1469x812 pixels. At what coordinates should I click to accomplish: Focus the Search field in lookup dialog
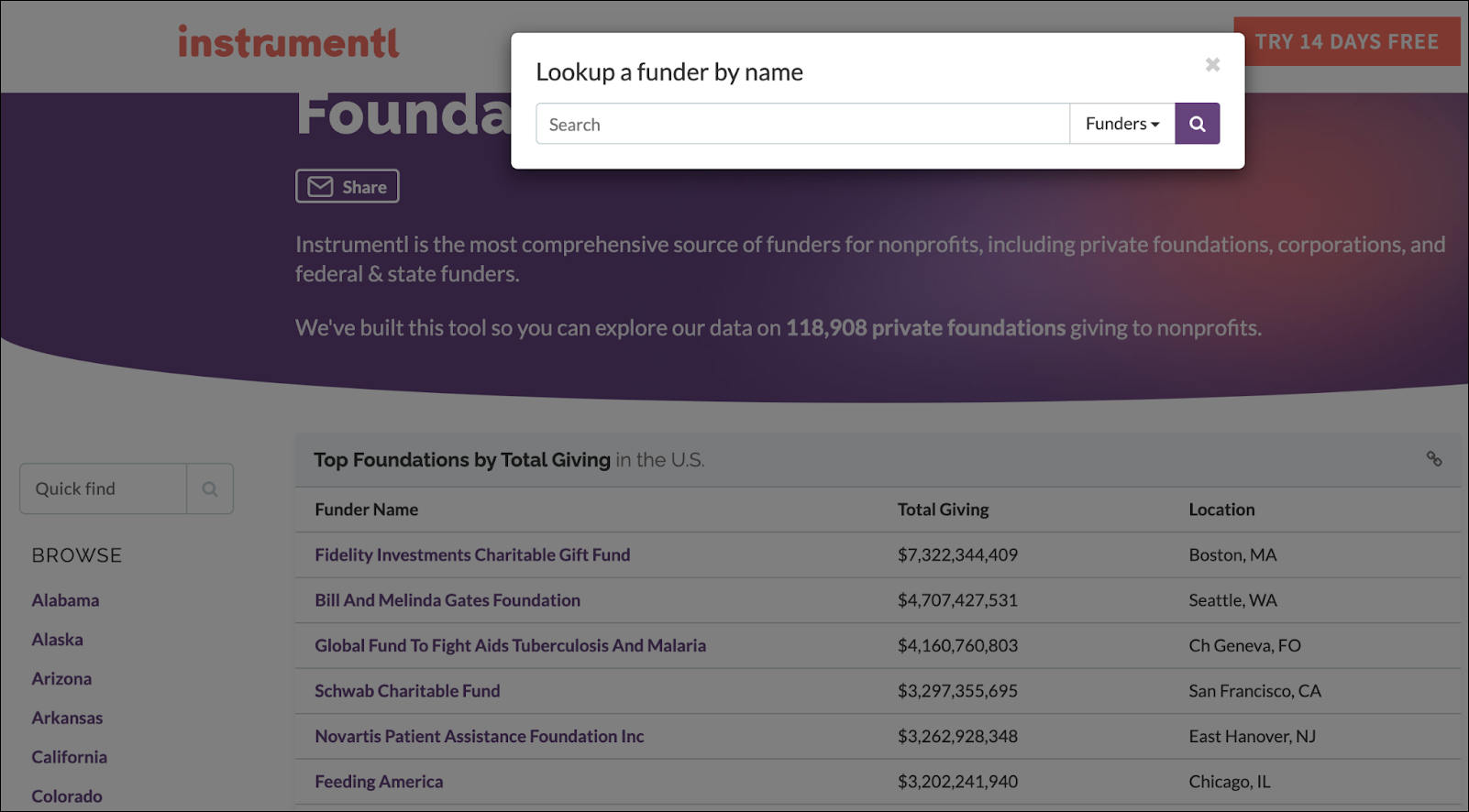(802, 124)
